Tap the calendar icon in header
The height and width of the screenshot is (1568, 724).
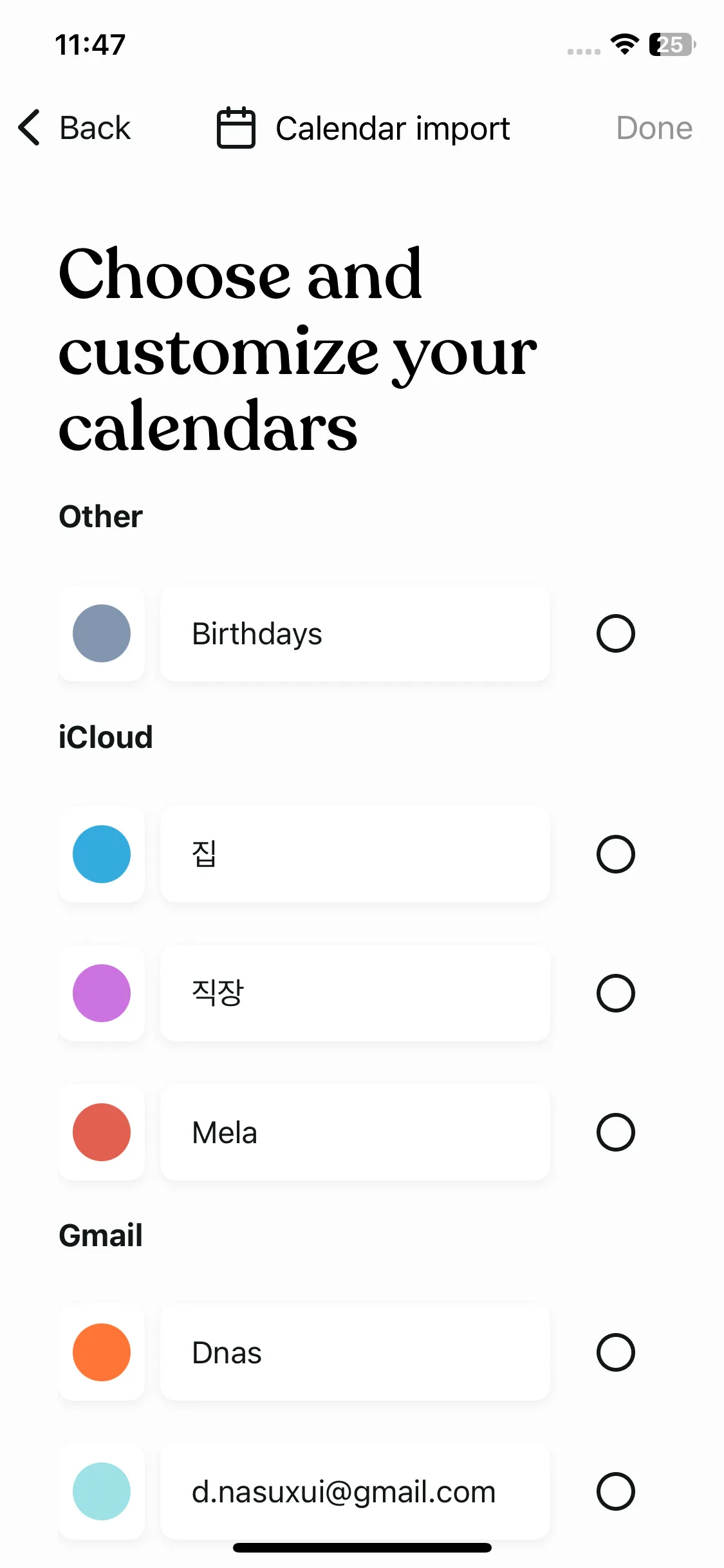click(x=236, y=127)
